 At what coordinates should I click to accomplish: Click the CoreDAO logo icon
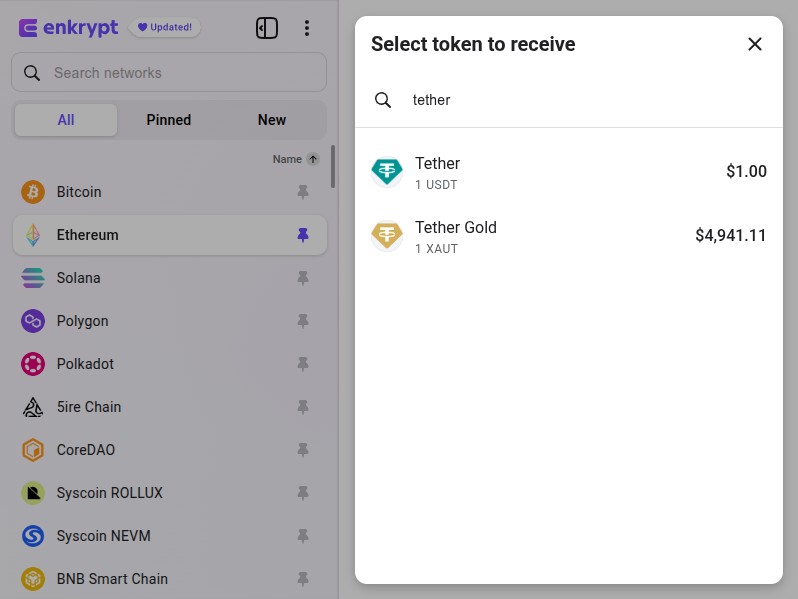(33, 450)
